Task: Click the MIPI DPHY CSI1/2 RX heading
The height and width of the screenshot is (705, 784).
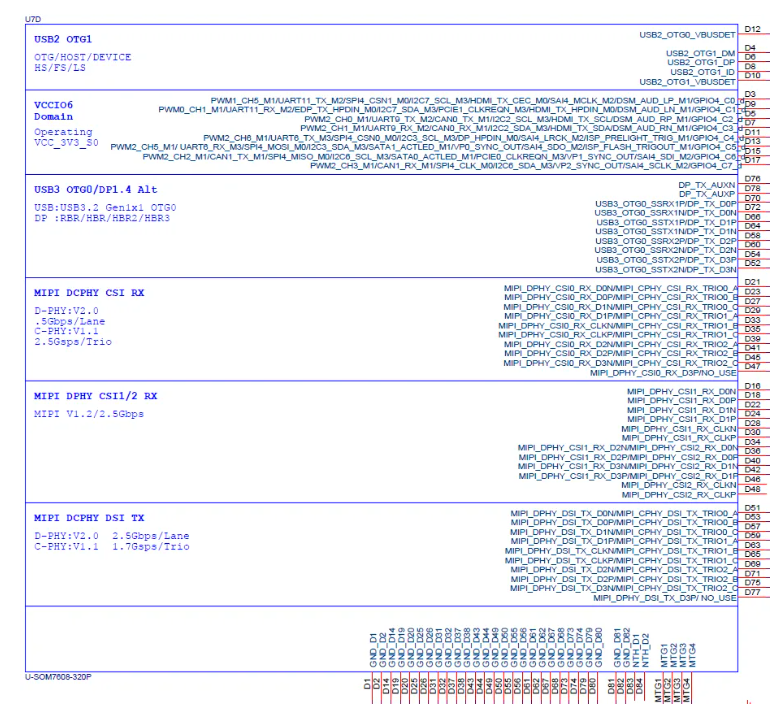Action: [x=96, y=396]
